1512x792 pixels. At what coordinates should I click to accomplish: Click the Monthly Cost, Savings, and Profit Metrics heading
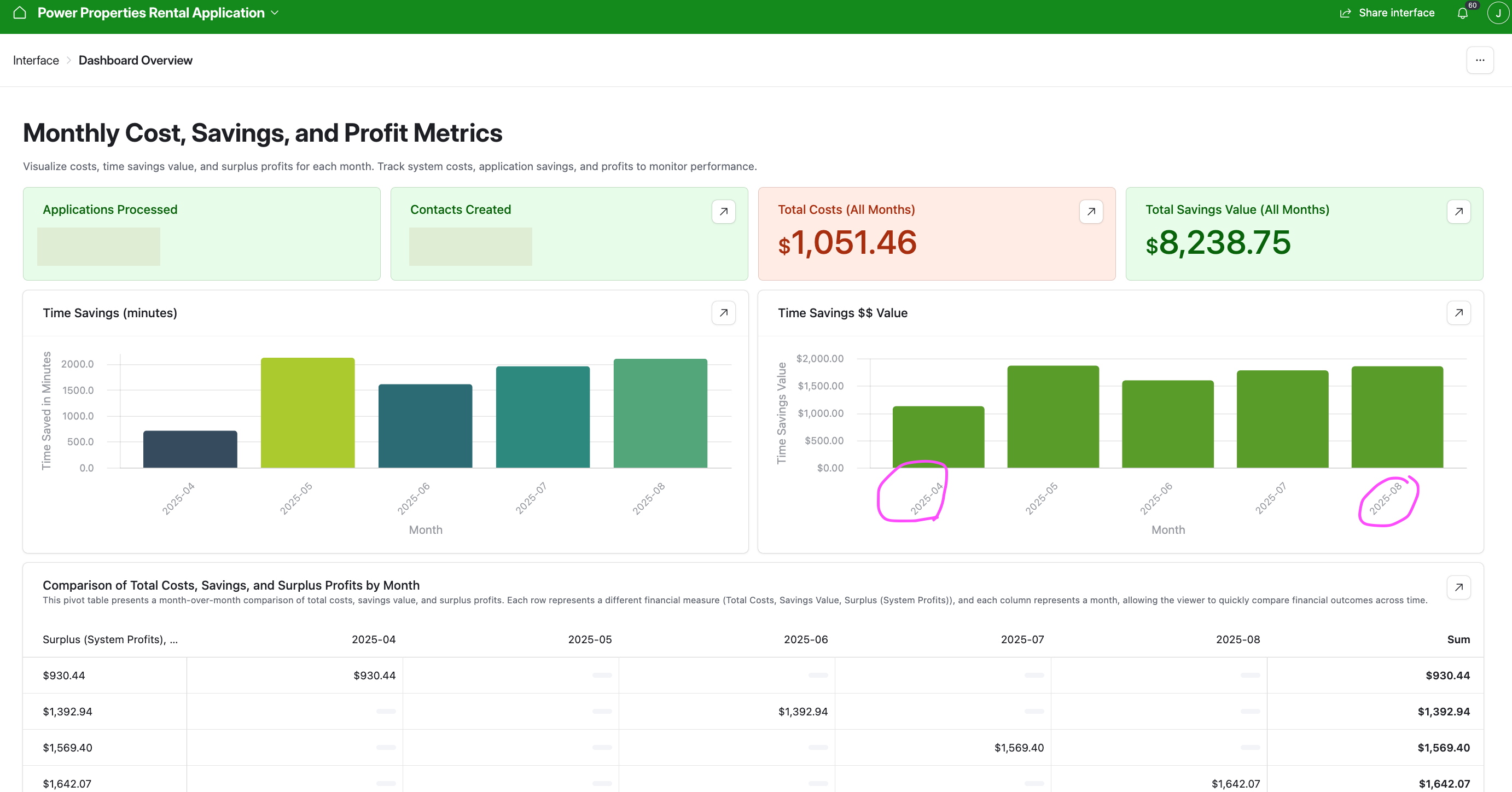click(x=263, y=133)
